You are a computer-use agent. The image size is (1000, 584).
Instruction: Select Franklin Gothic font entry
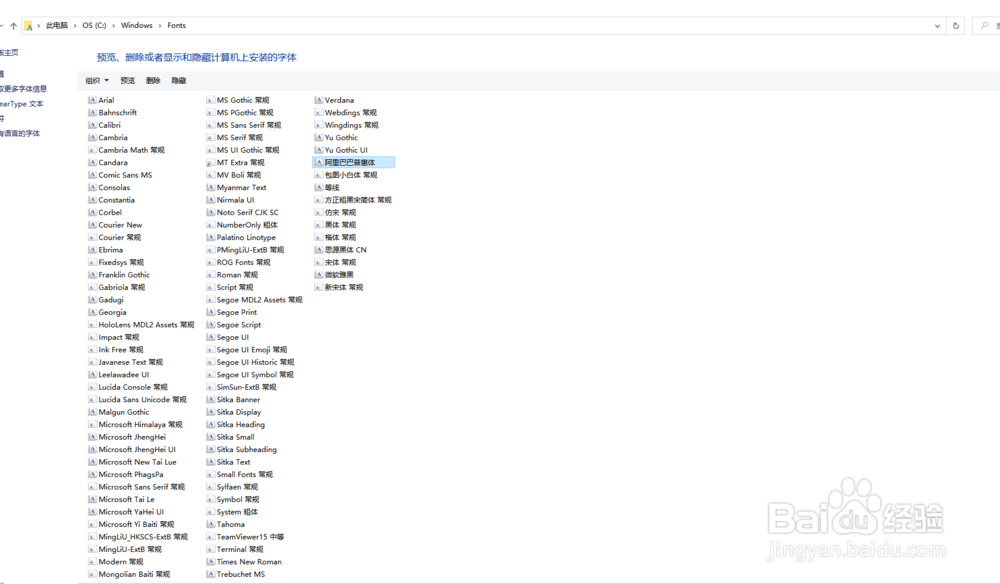point(124,275)
